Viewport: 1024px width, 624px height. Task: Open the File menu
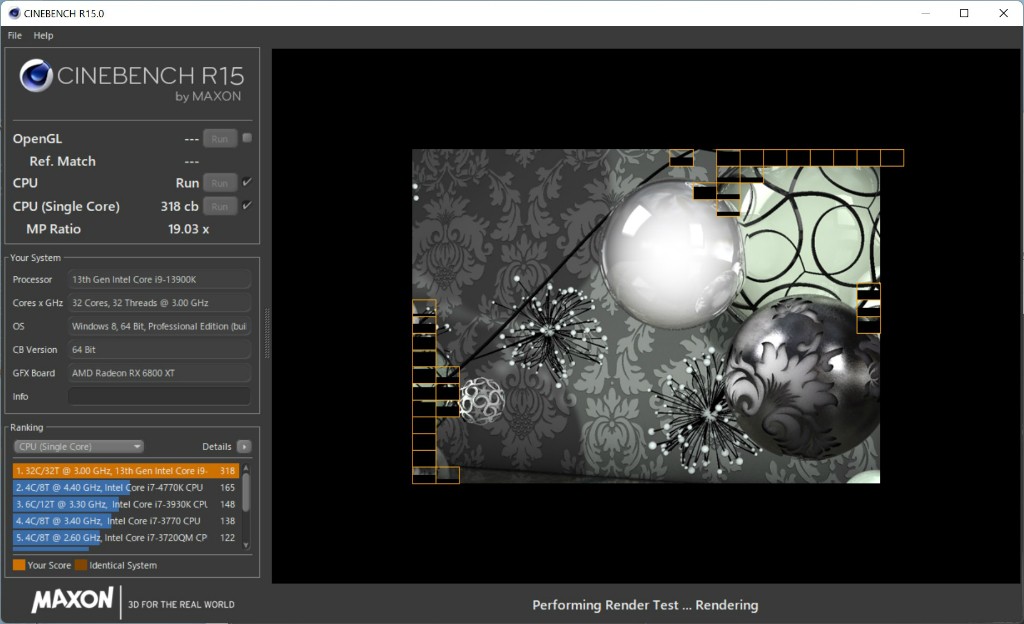click(15, 35)
